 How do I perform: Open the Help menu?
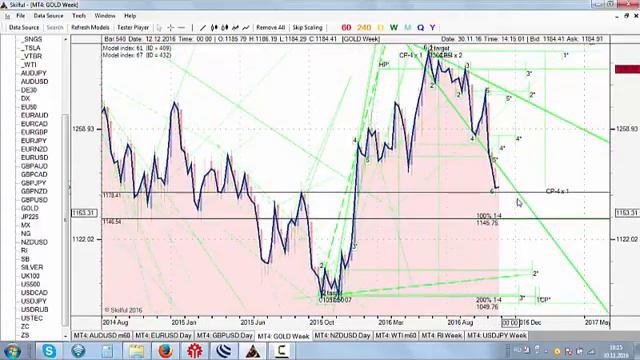(x=130, y=16)
